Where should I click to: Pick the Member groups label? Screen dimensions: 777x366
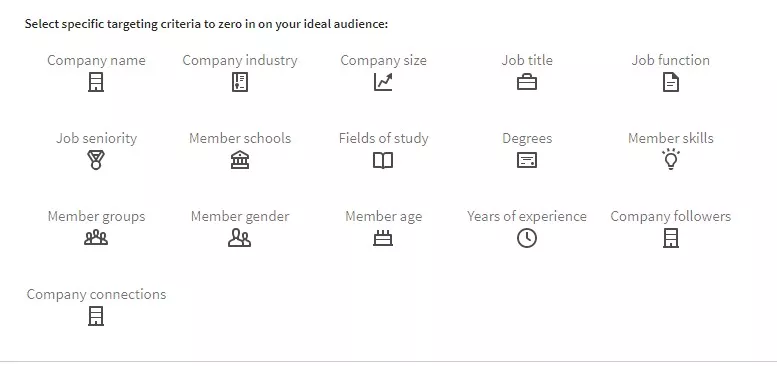[96, 216]
